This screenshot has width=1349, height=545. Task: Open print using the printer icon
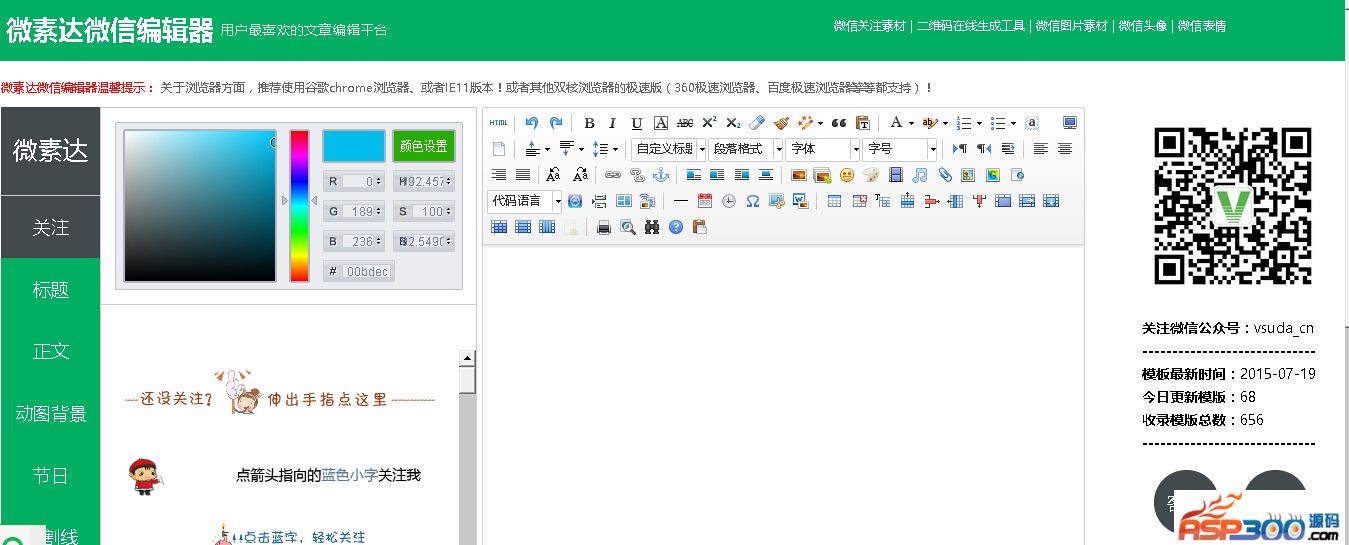click(604, 227)
